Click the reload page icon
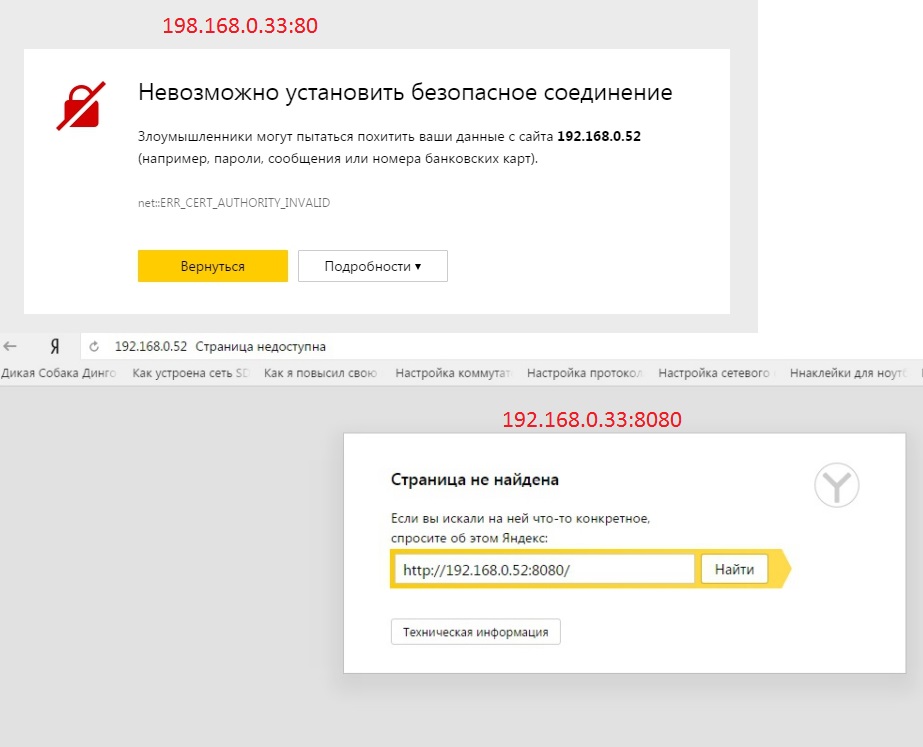 tap(94, 347)
